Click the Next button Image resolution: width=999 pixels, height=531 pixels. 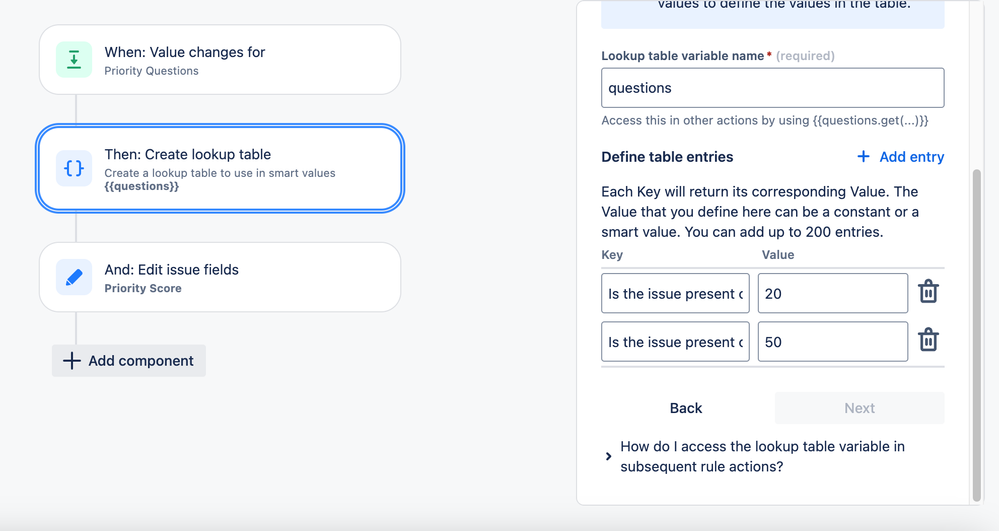[859, 408]
